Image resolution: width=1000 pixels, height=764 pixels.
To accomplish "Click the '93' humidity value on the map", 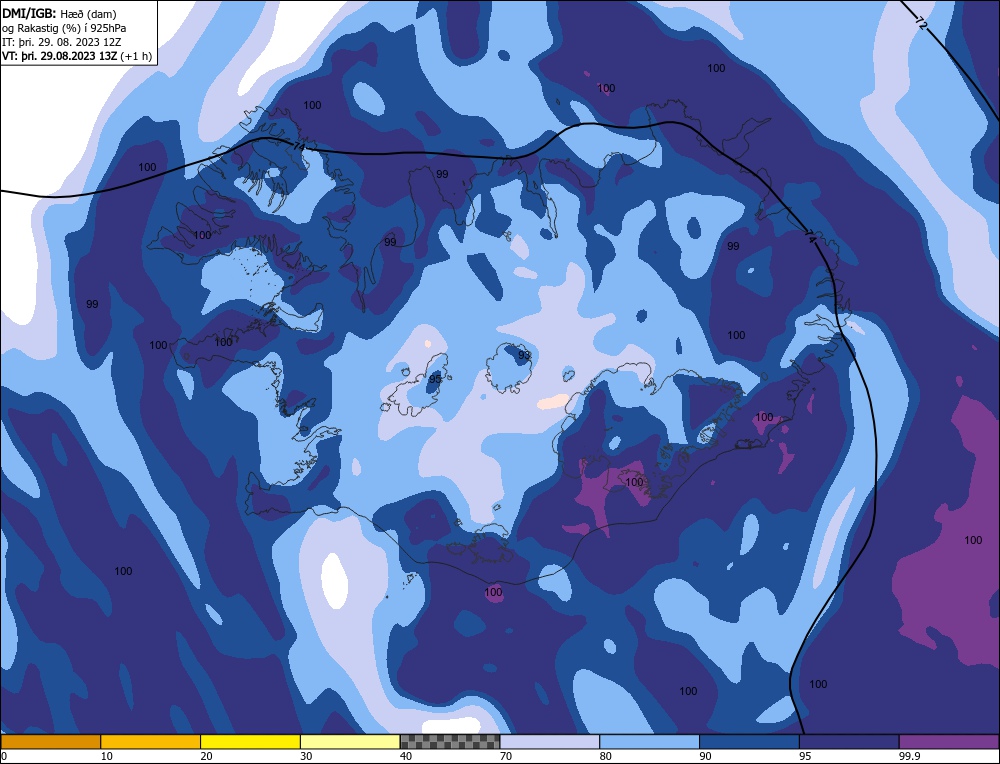I will (524, 355).
